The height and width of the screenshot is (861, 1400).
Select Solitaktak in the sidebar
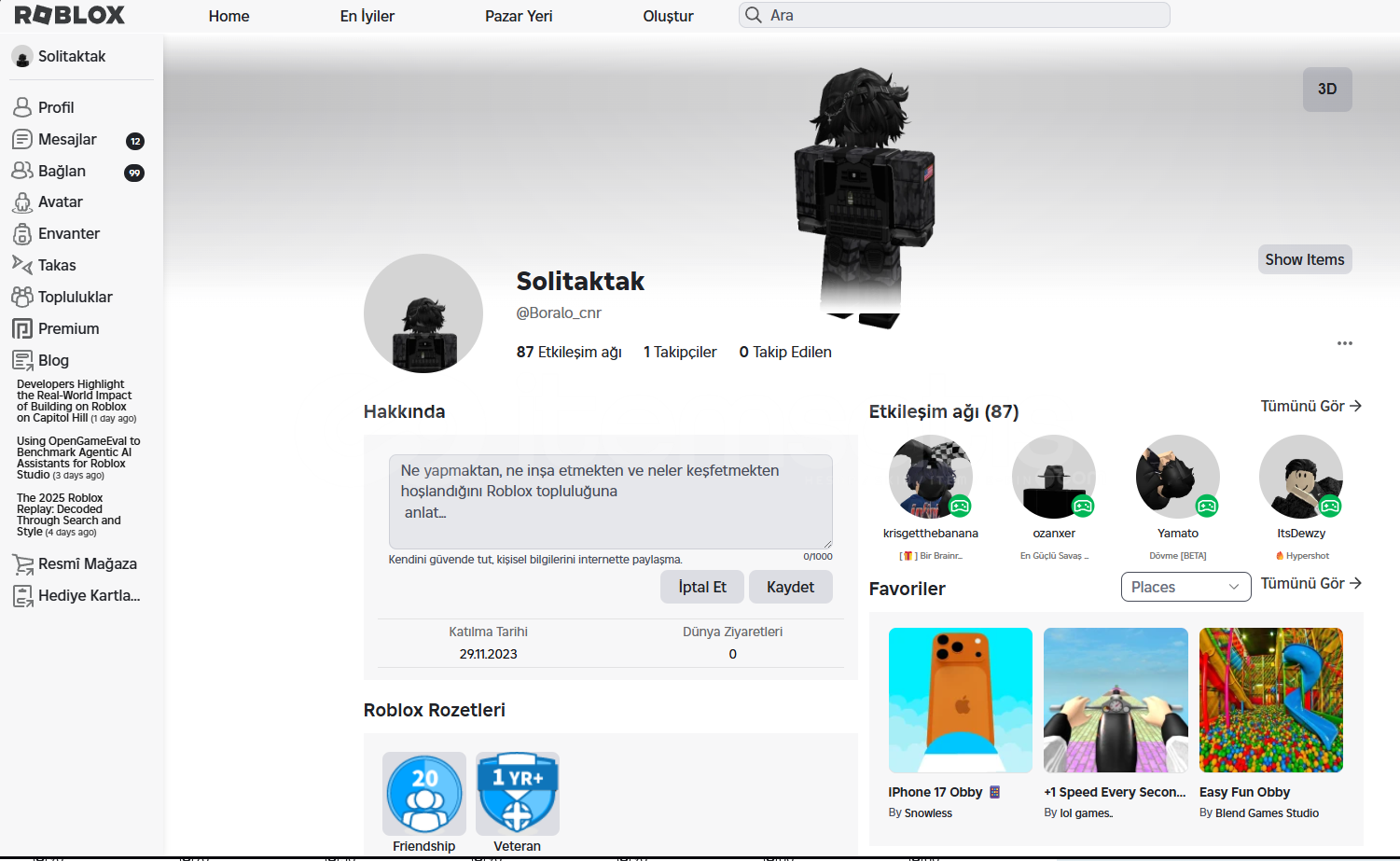coord(72,56)
